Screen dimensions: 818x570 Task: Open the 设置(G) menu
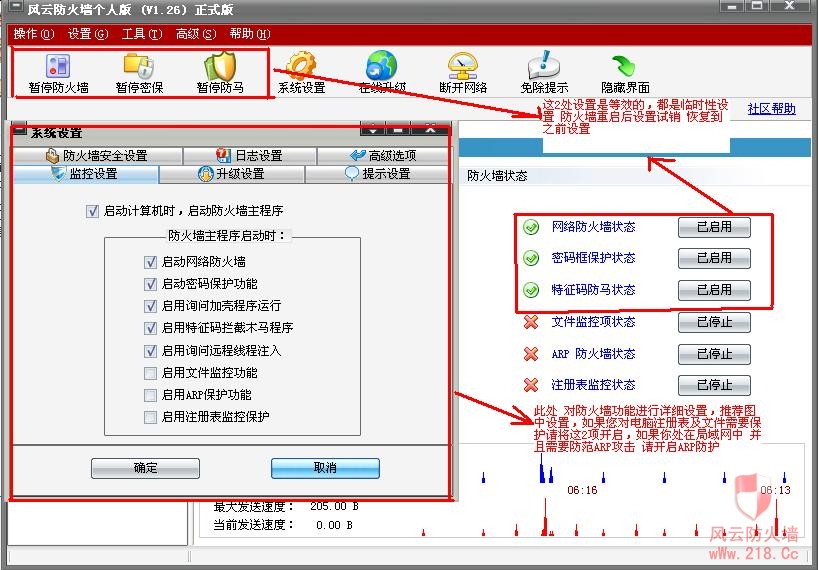click(88, 34)
